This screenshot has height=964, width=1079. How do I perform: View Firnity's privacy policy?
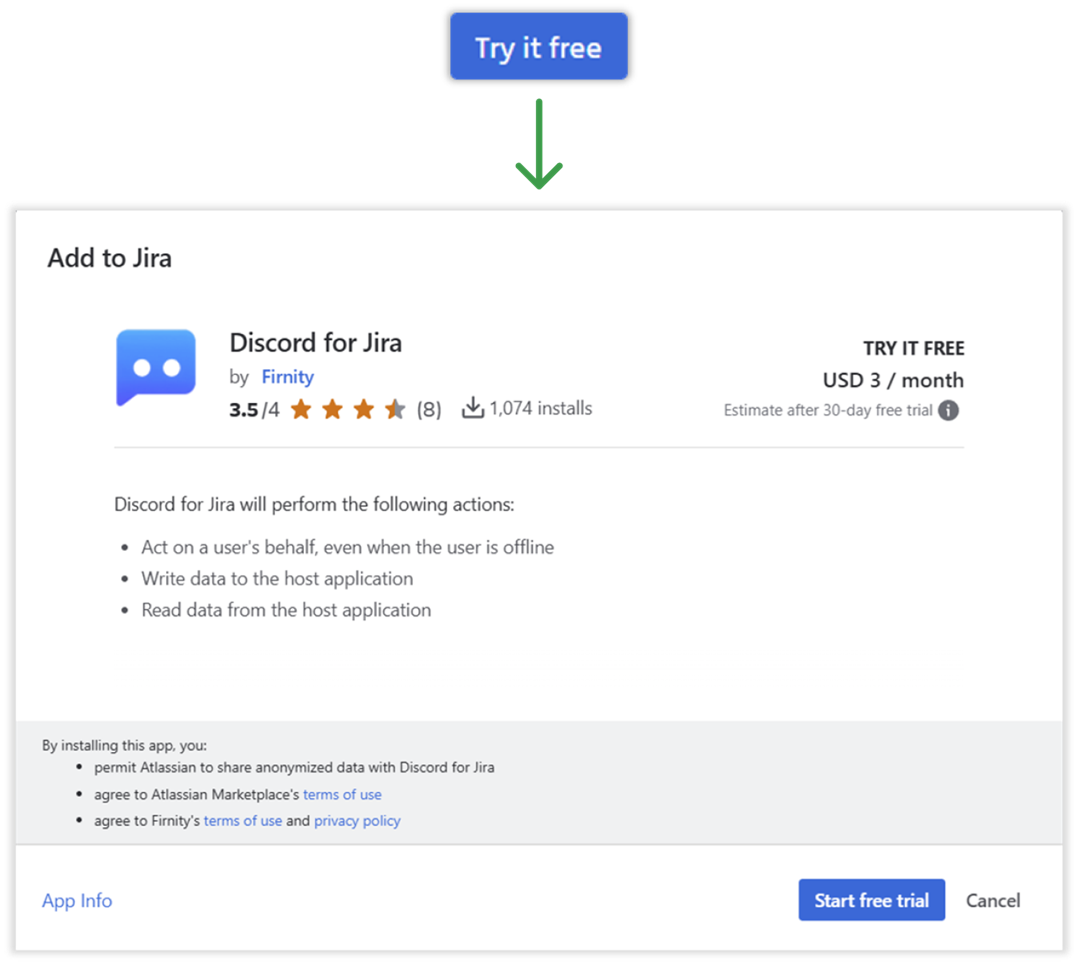coord(357,820)
